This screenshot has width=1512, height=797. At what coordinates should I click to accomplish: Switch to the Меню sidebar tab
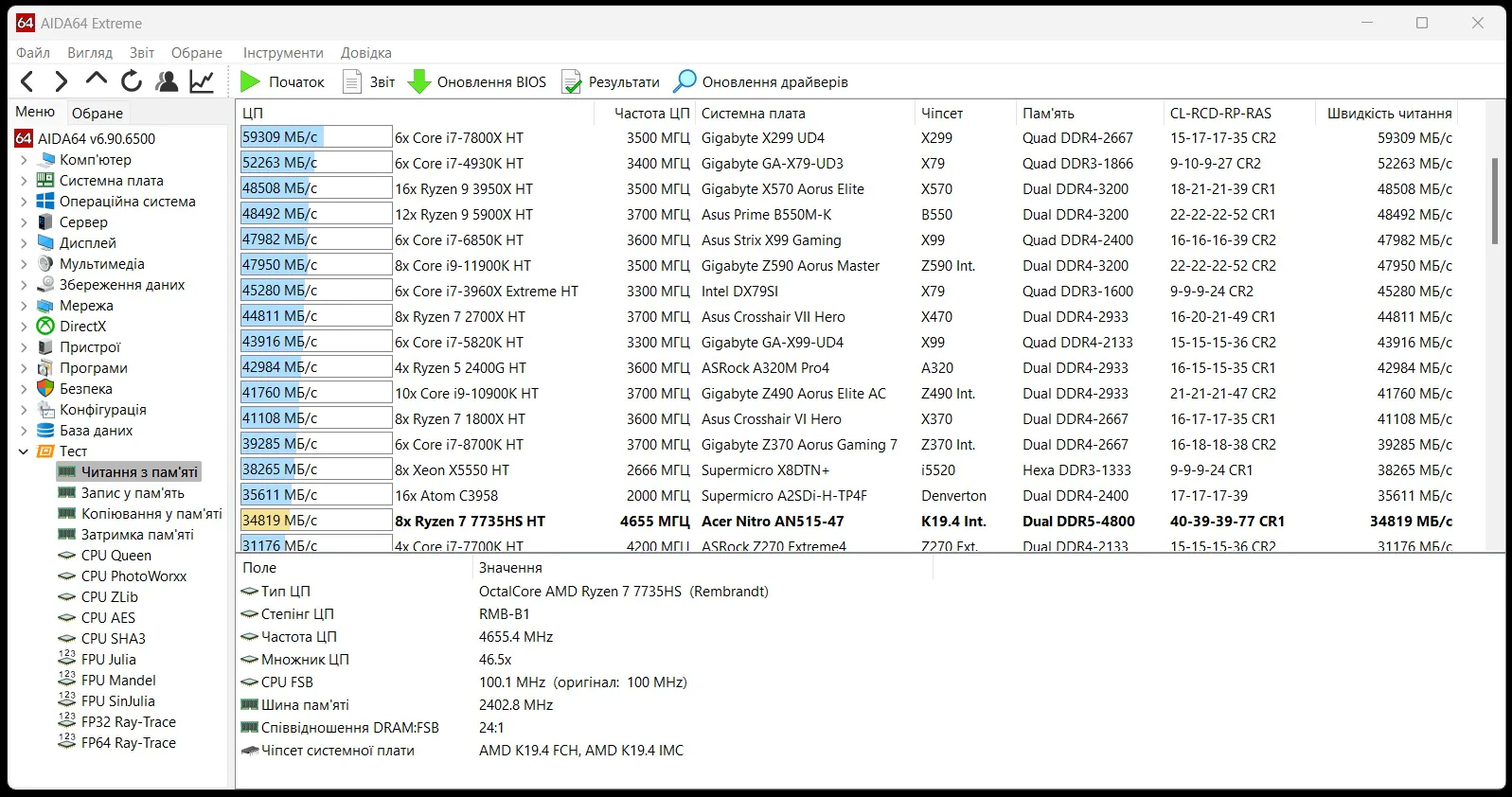coord(35,112)
